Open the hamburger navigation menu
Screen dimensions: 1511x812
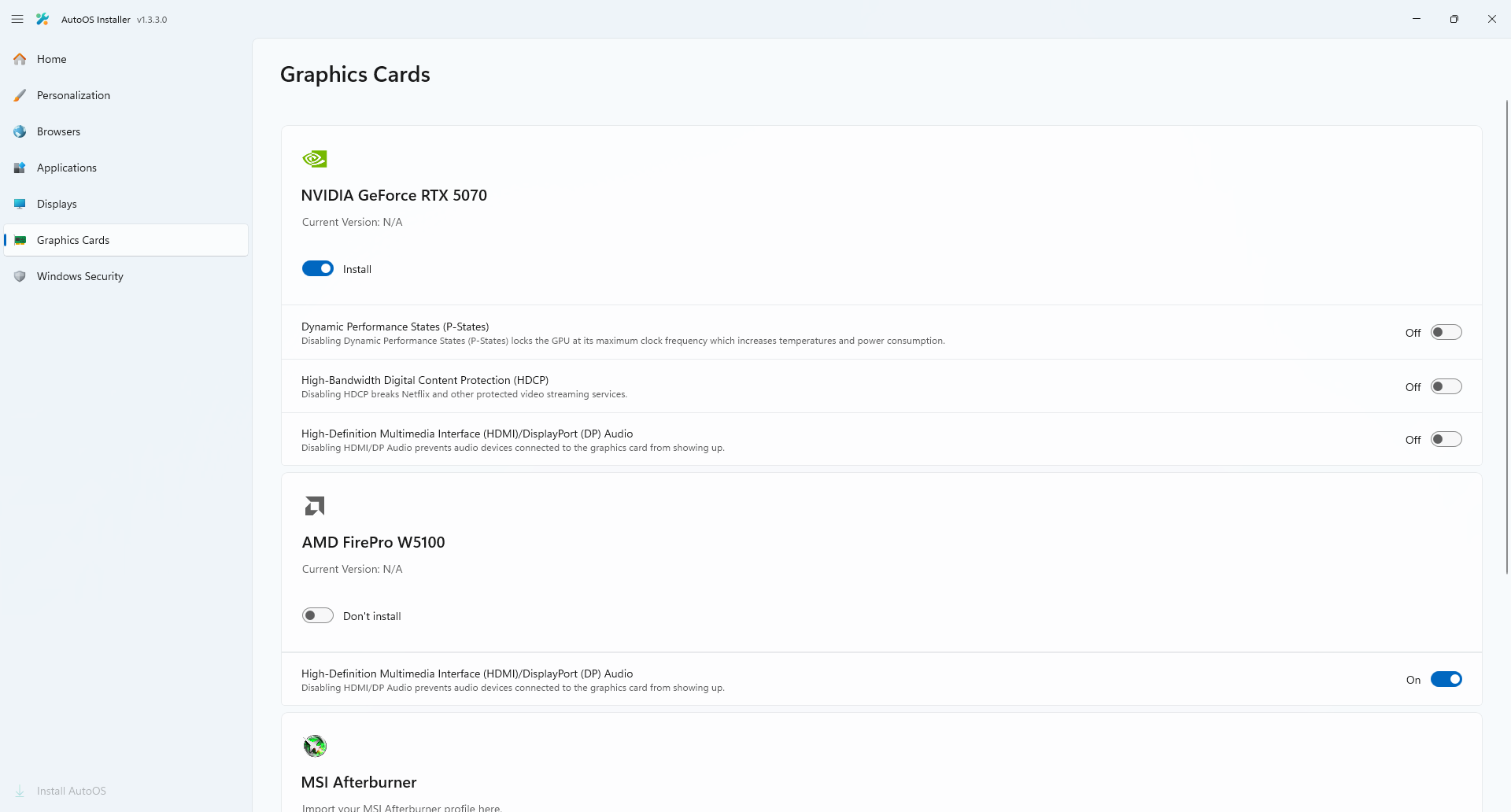coord(17,19)
